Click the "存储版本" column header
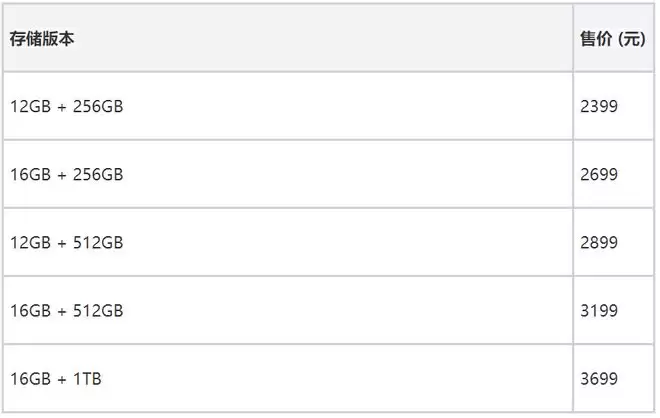Image resolution: width=660 pixels, height=418 pixels. (x=43, y=38)
